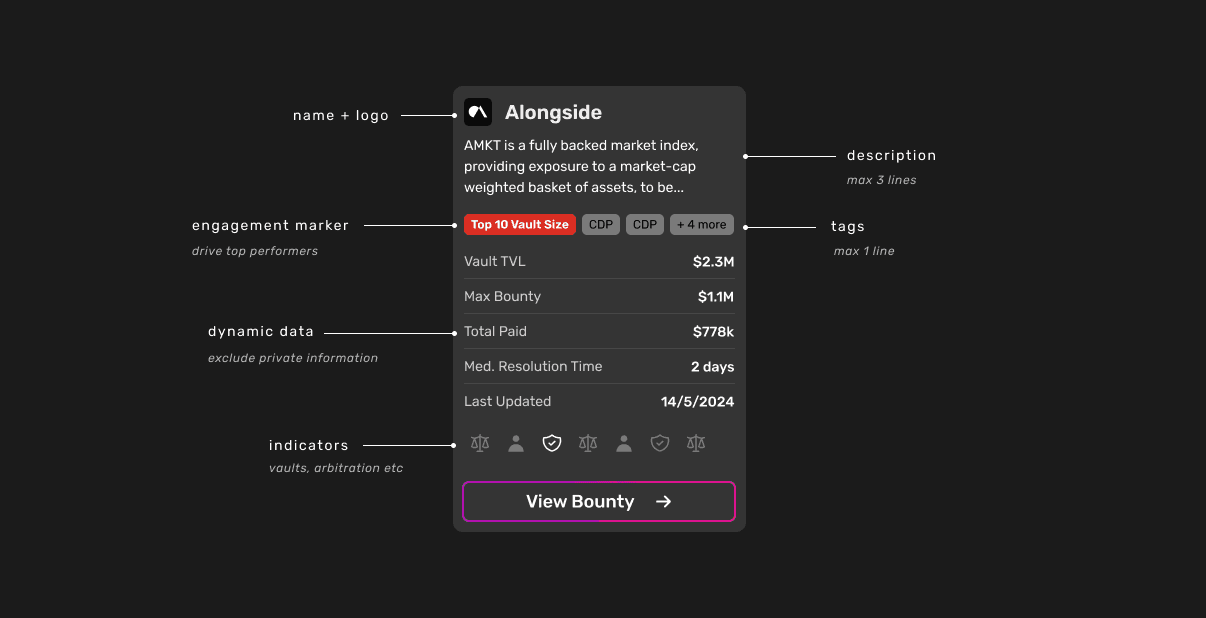Click the 'engagement marker' annotation label
1206x618 pixels.
(x=271, y=226)
